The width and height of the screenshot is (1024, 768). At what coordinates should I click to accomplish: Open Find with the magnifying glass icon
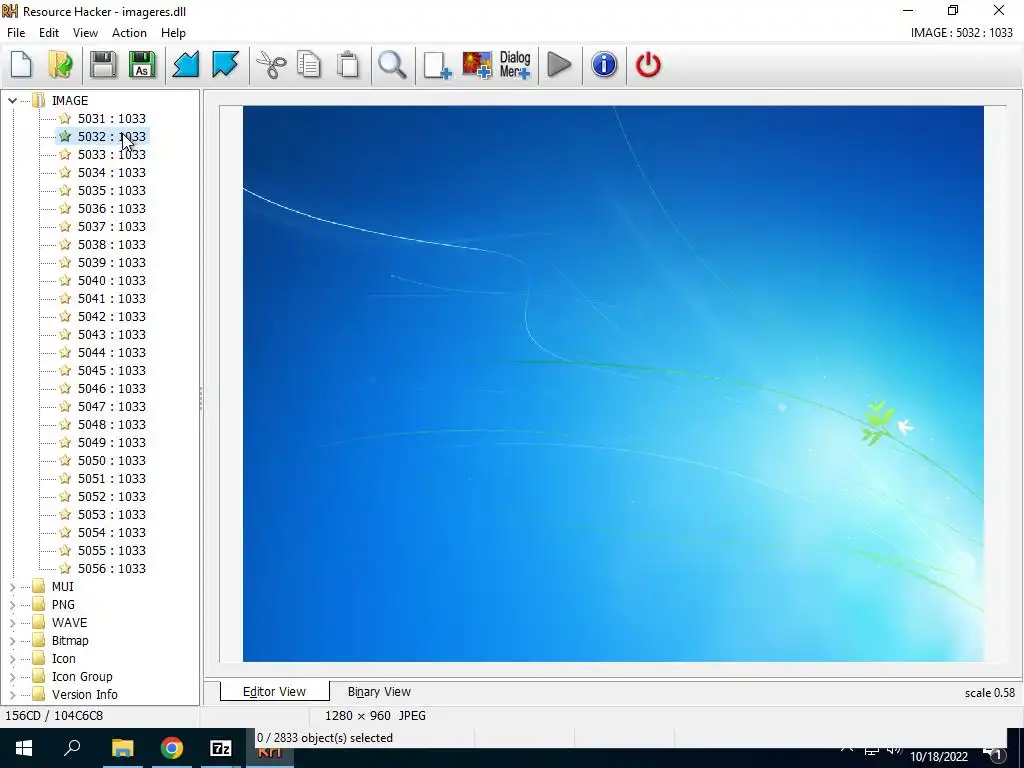tap(392, 65)
